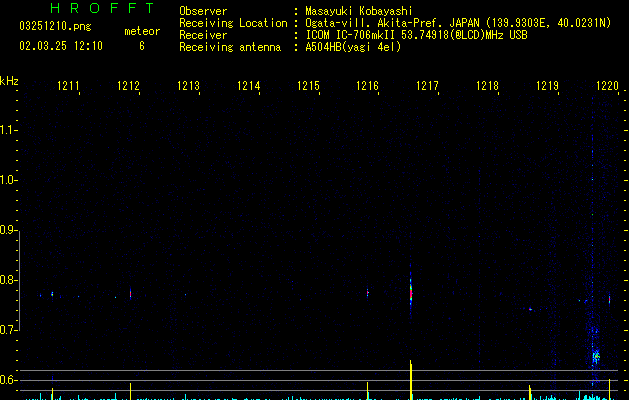Click the Observer label

click(x=203, y=11)
